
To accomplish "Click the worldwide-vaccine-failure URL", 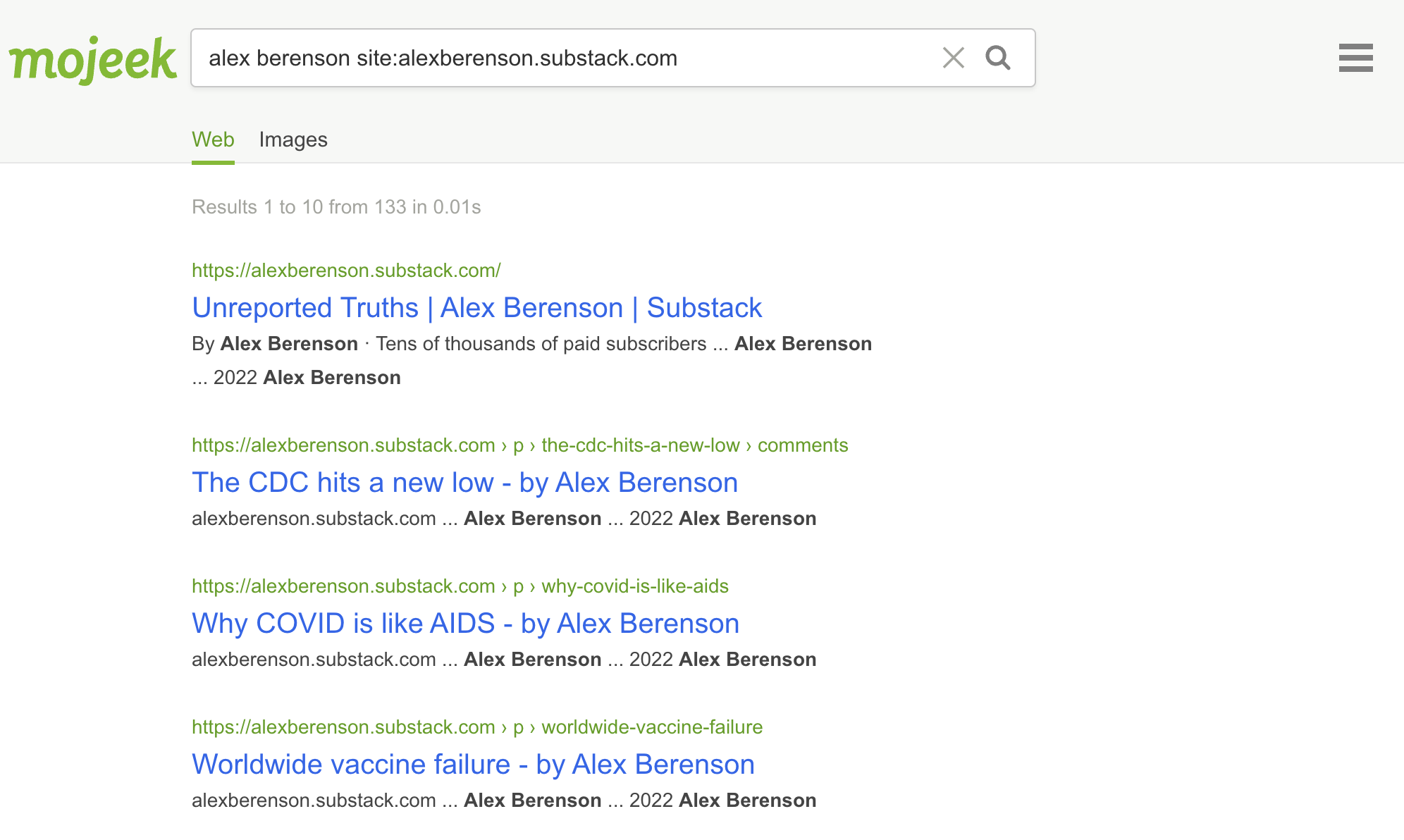I will click(477, 727).
